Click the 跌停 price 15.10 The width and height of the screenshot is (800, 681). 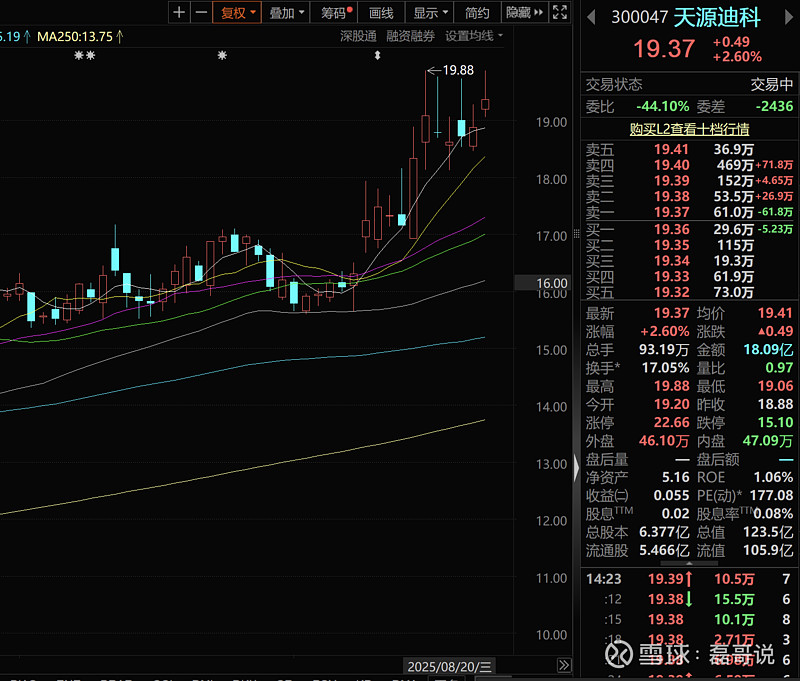[x=776, y=422]
